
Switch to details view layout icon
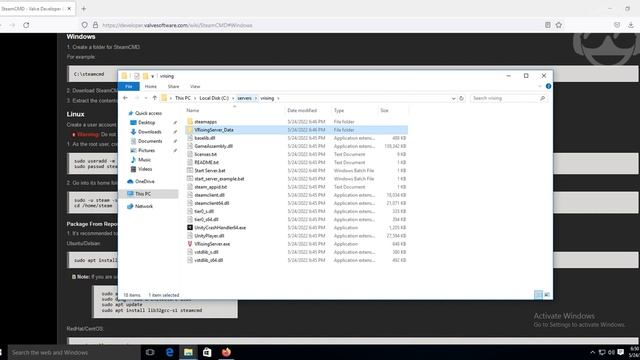click(538, 295)
